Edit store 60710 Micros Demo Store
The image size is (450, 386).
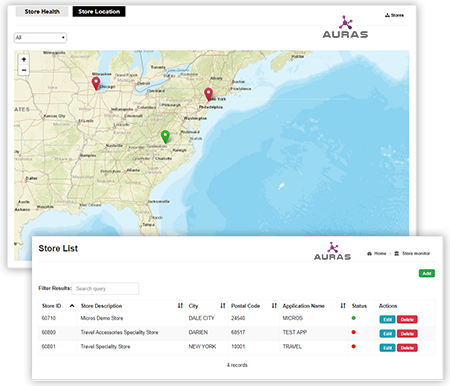click(x=387, y=319)
